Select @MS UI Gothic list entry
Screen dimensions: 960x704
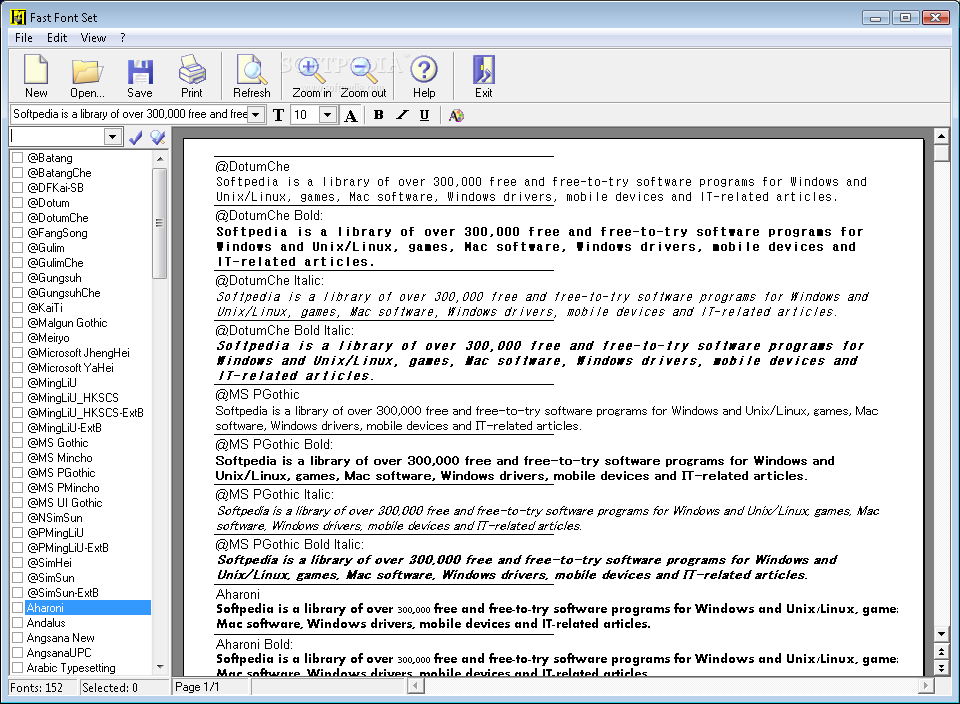(x=64, y=503)
